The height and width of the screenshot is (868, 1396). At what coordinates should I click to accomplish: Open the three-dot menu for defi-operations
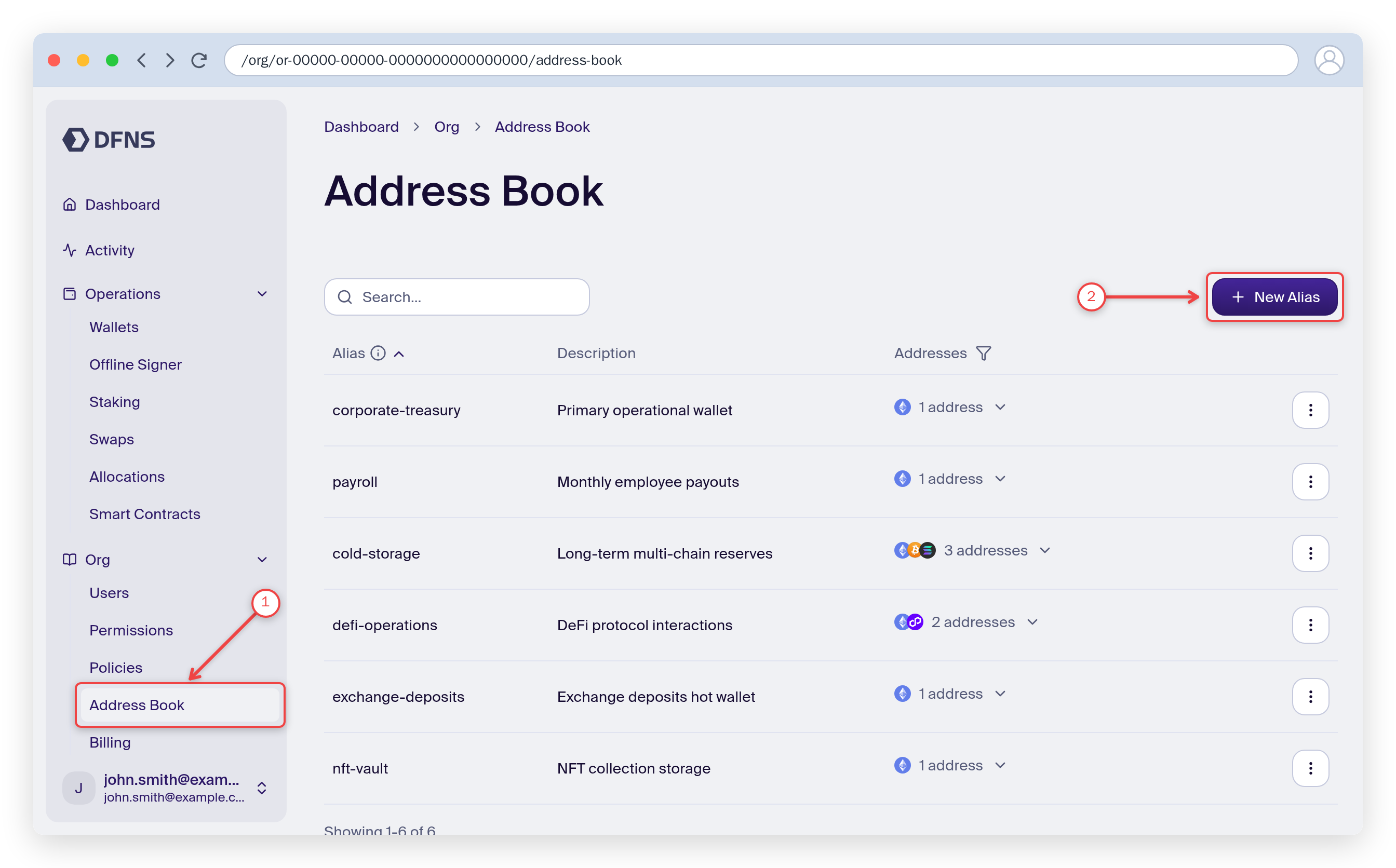(1310, 625)
